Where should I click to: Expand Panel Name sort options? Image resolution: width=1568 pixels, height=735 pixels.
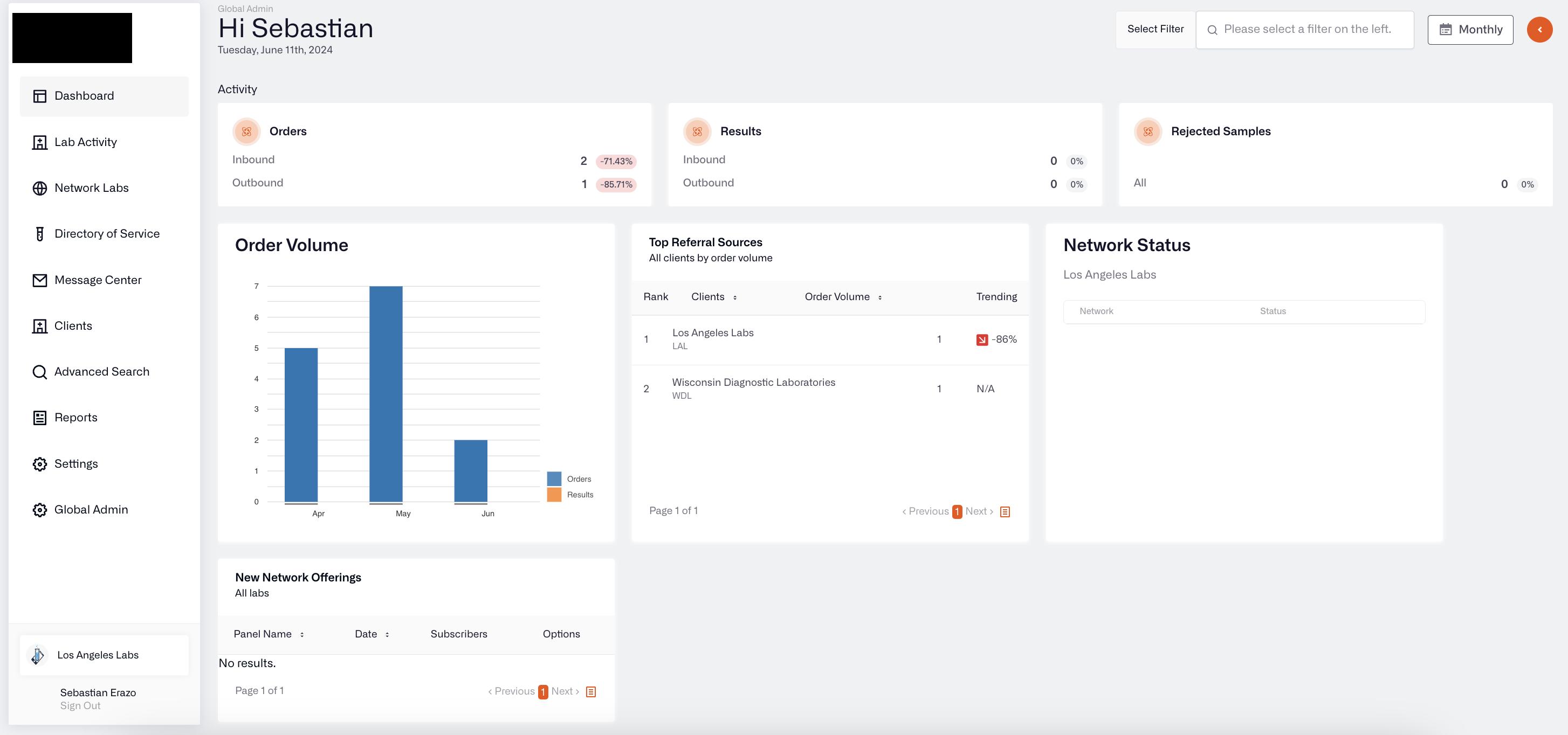click(301, 633)
